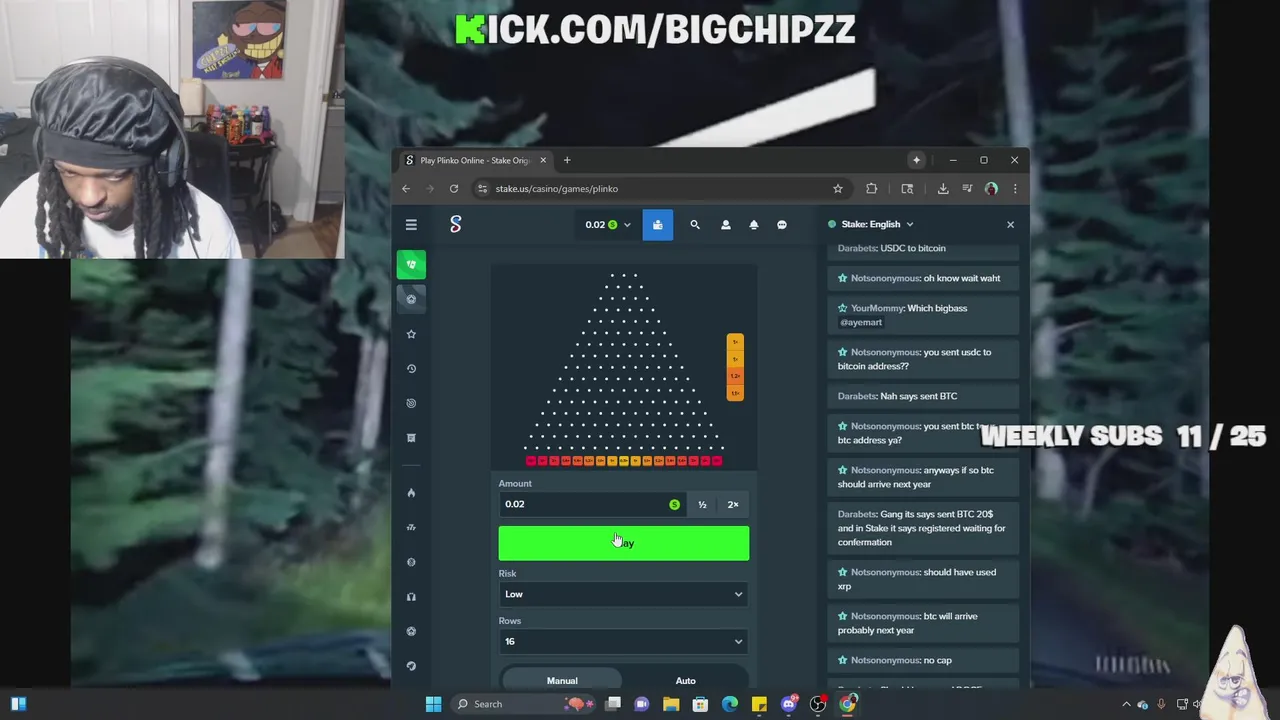The height and width of the screenshot is (720, 1280).
Task: Open the blue wallet button
Action: click(x=657, y=225)
